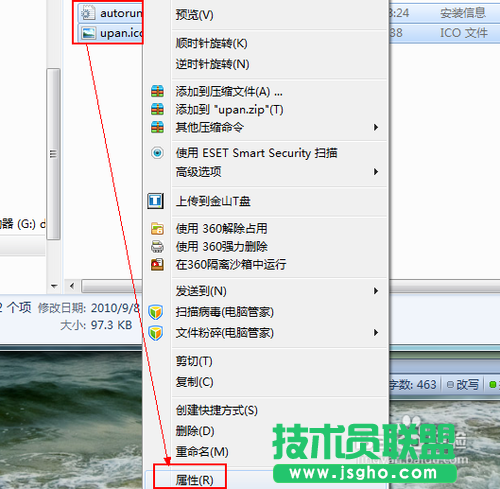The height and width of the screenshot is (489, 500).
Task: Expand the 文件粉碎(电脑管家) submenu arrow
Action: click(x=376, y=333)
